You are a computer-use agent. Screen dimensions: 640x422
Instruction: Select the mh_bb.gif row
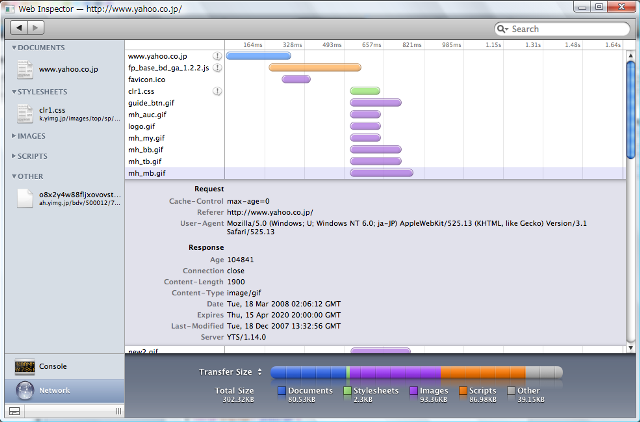pos(375,149)
